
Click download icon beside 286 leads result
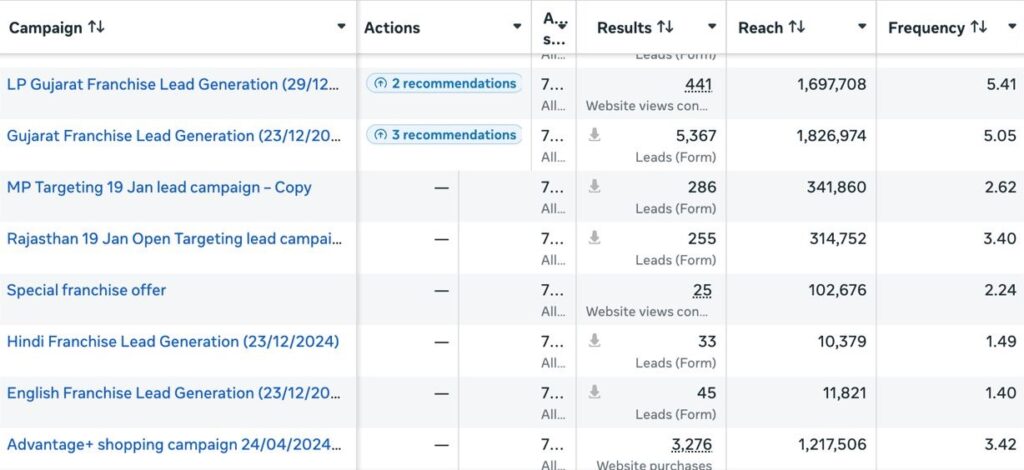594,186
